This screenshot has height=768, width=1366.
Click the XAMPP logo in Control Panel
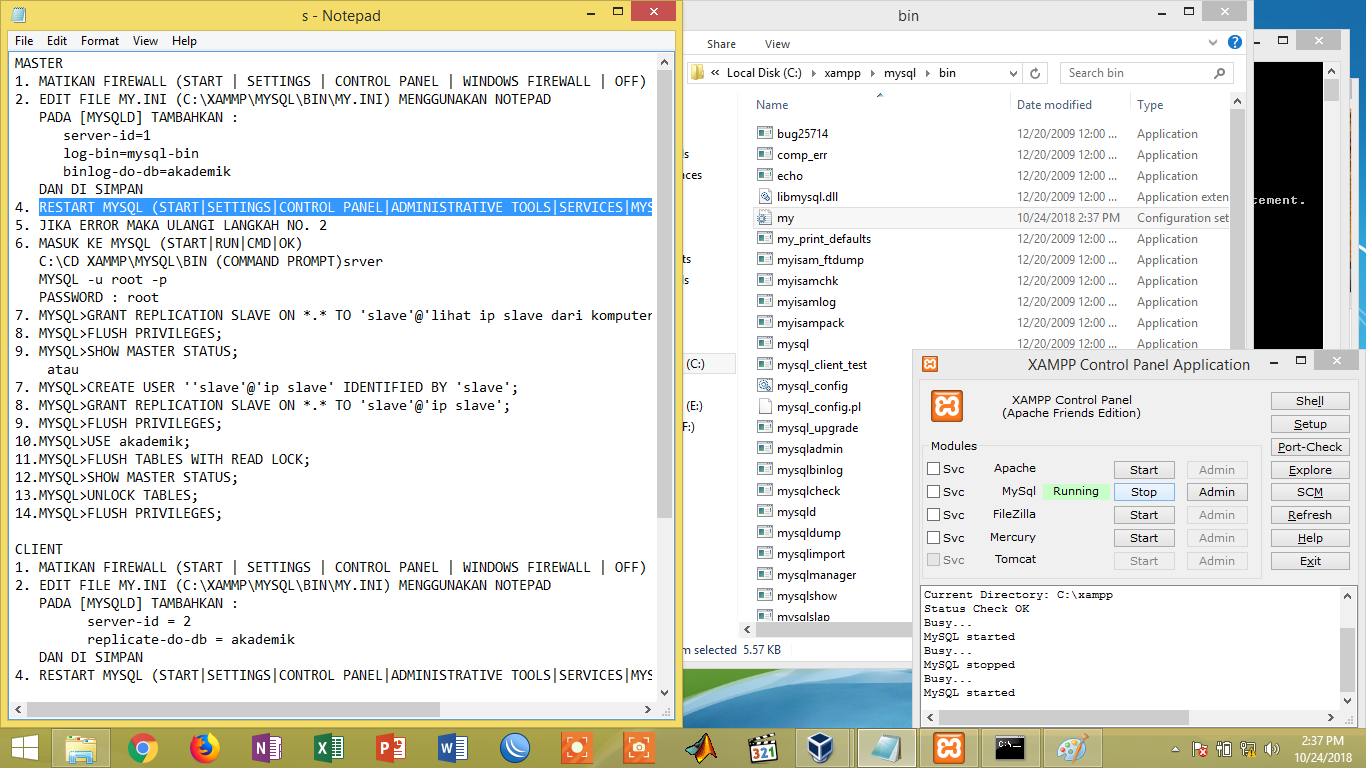point(947,406)
